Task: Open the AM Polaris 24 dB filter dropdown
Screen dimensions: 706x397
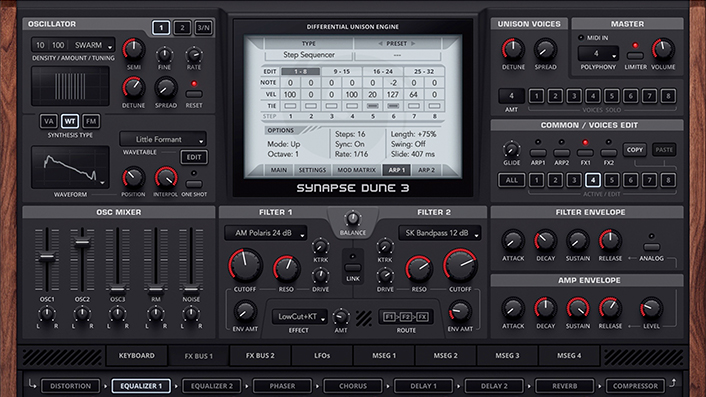Action: [x=266, y=233]
